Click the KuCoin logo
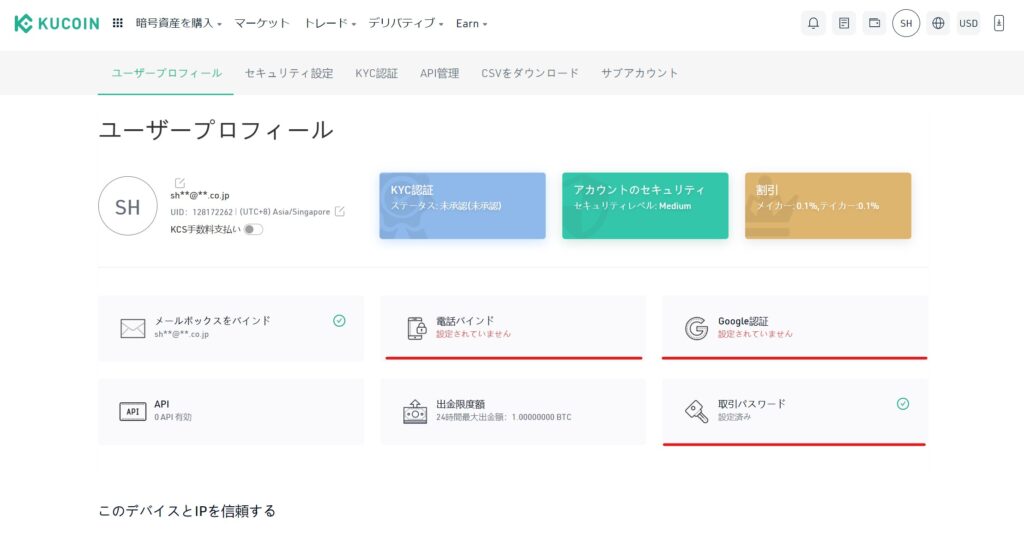Viewport: 1024px width, 539px height. (57, 24)
